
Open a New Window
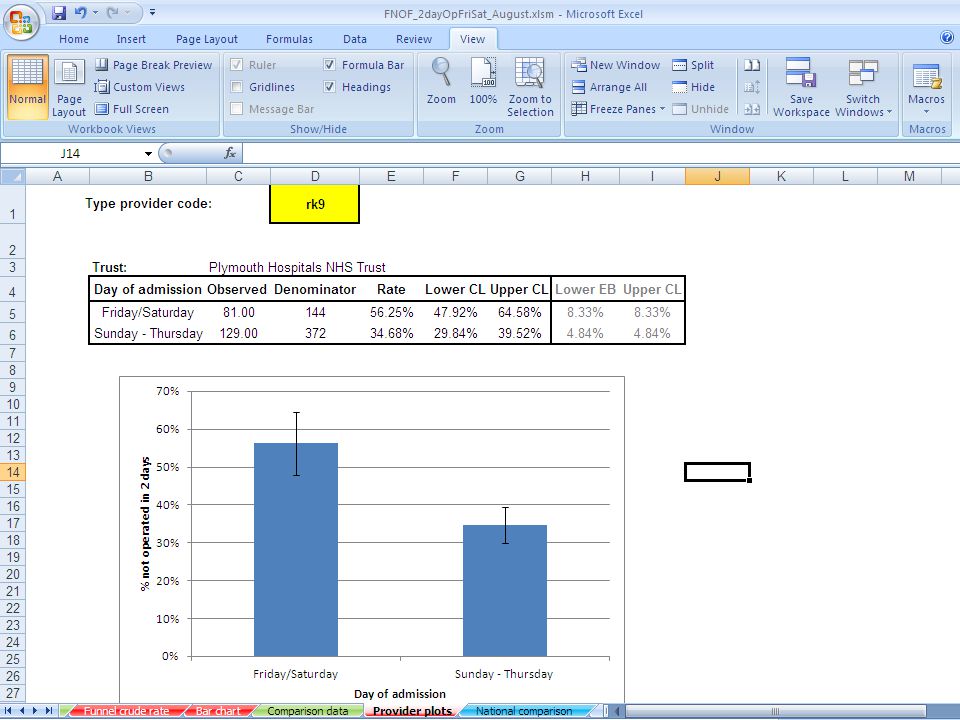click(x=615, y=65)
